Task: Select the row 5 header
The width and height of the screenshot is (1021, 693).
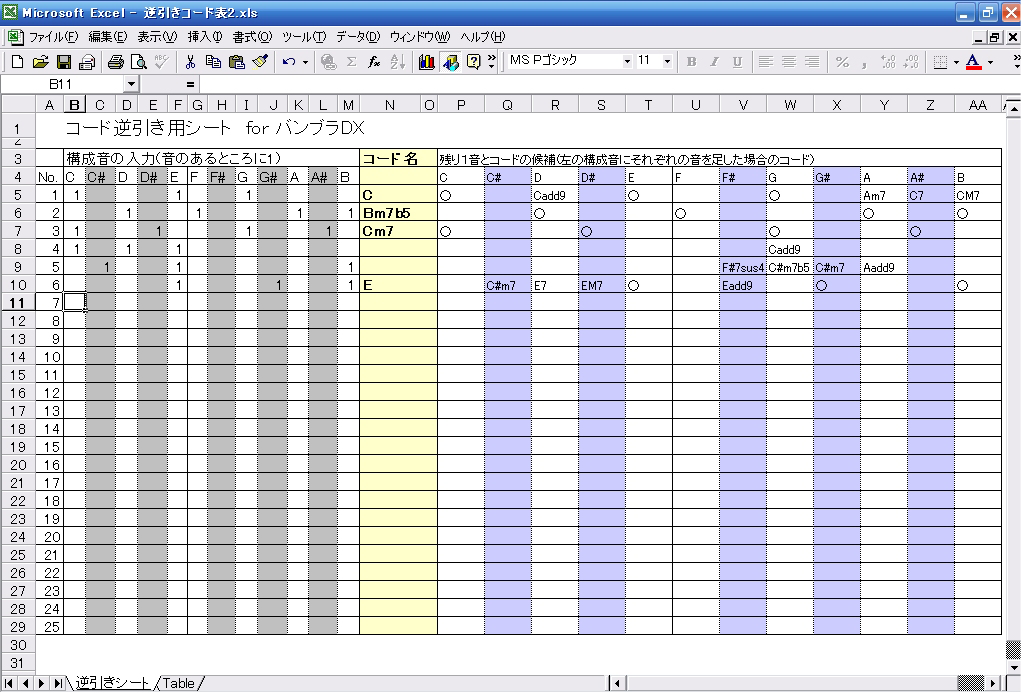Action: (x=18, y=195)
